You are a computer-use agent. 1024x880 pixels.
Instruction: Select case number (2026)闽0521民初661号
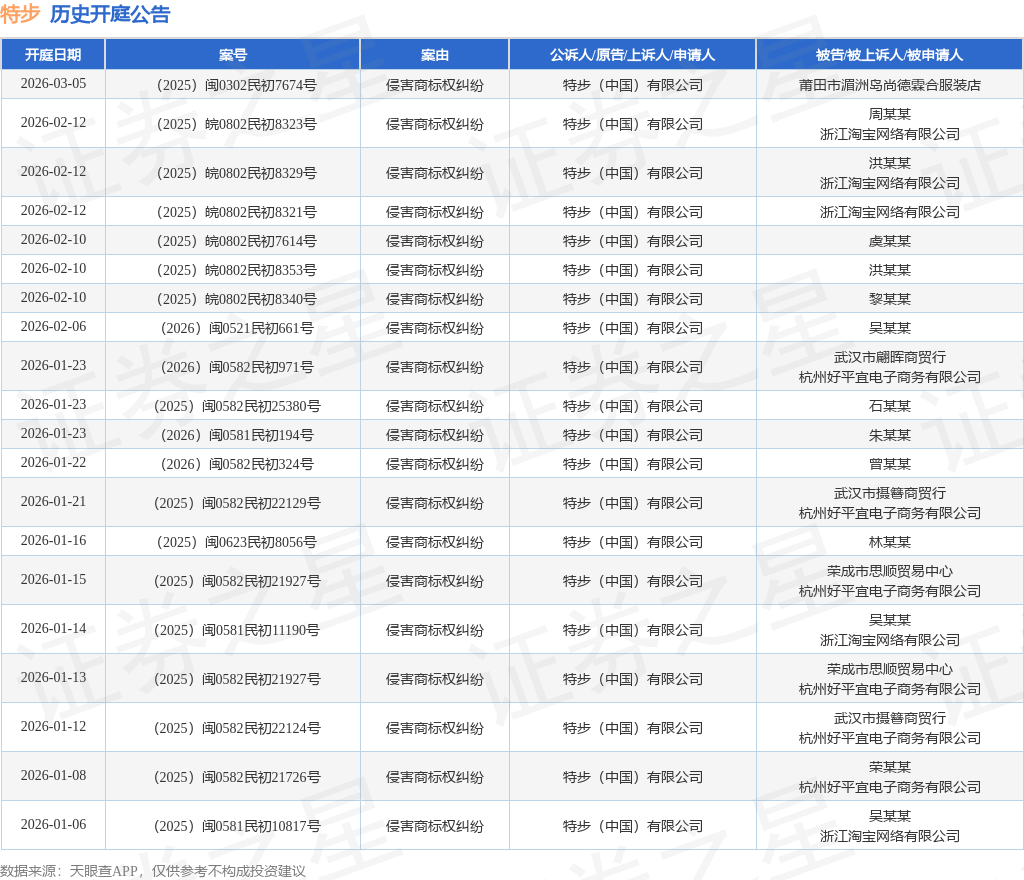(236, 328)
